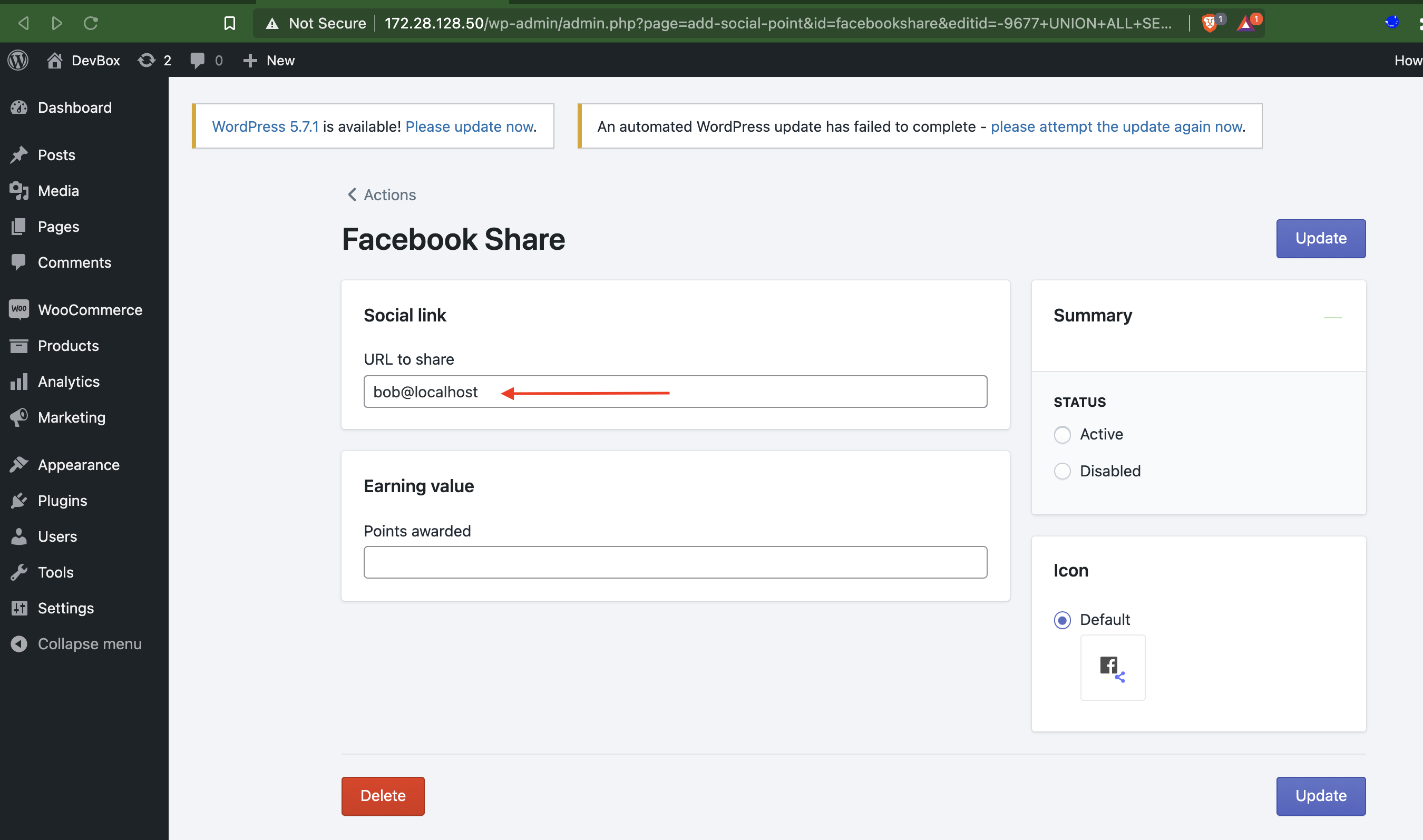Go forward with the browser forward arrow
Viewport: 1423px width, 840px height.
(56, 23)
